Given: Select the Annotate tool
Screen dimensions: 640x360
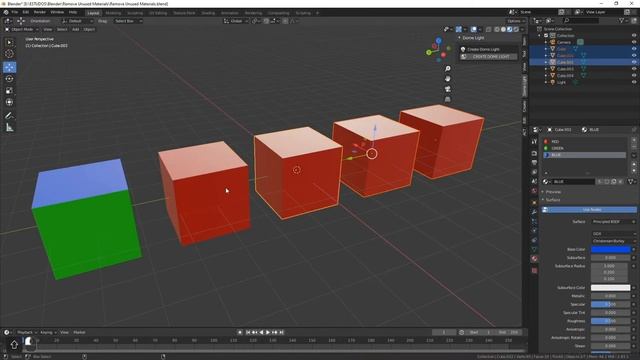Looking at the screenshot, I should pos(9,116).
